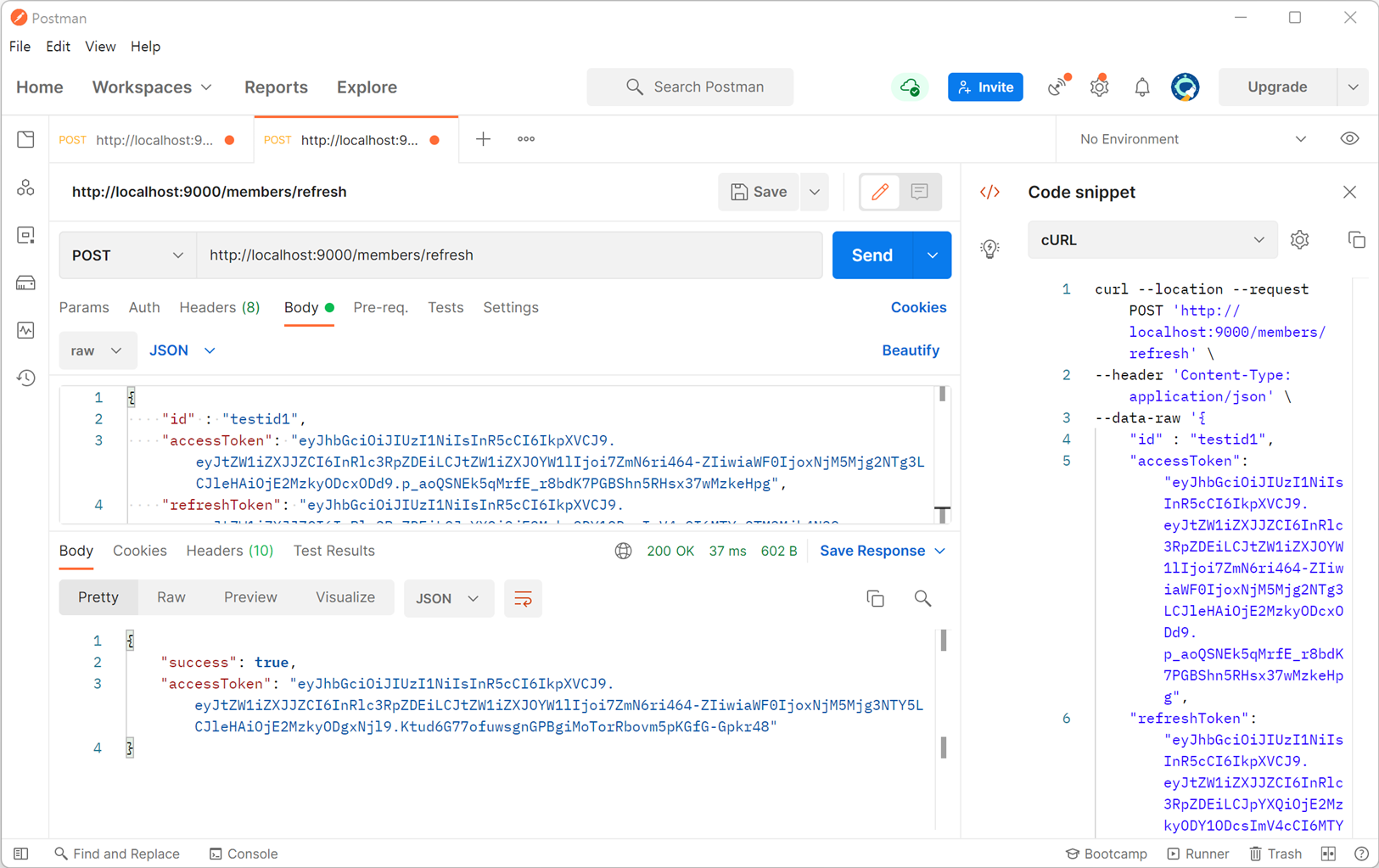Expand the Workspaces dropdown
This screenshot has height=868, width=1379.
(x=152, y=87)
